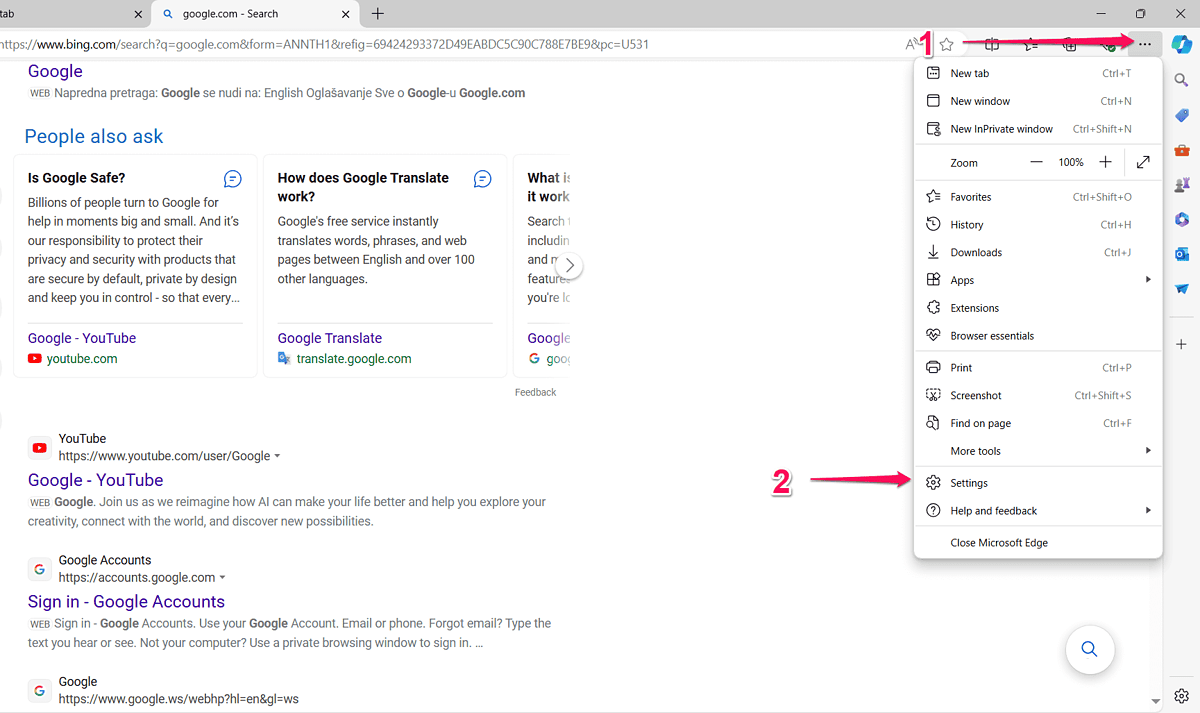Open the Outlook sidebar icon

[x=1181, y=254]
